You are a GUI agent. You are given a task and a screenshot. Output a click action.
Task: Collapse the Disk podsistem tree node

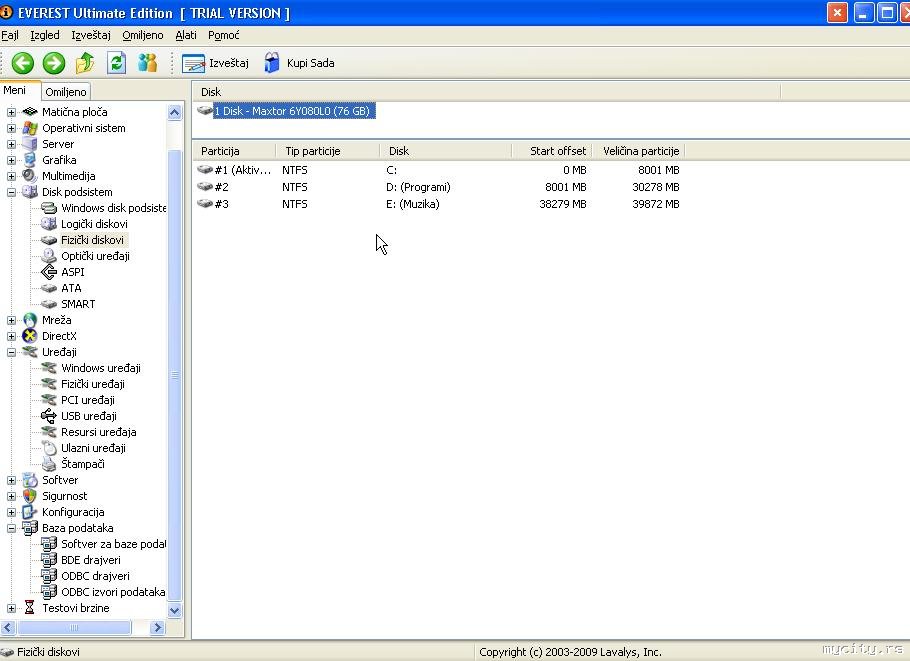11,192
